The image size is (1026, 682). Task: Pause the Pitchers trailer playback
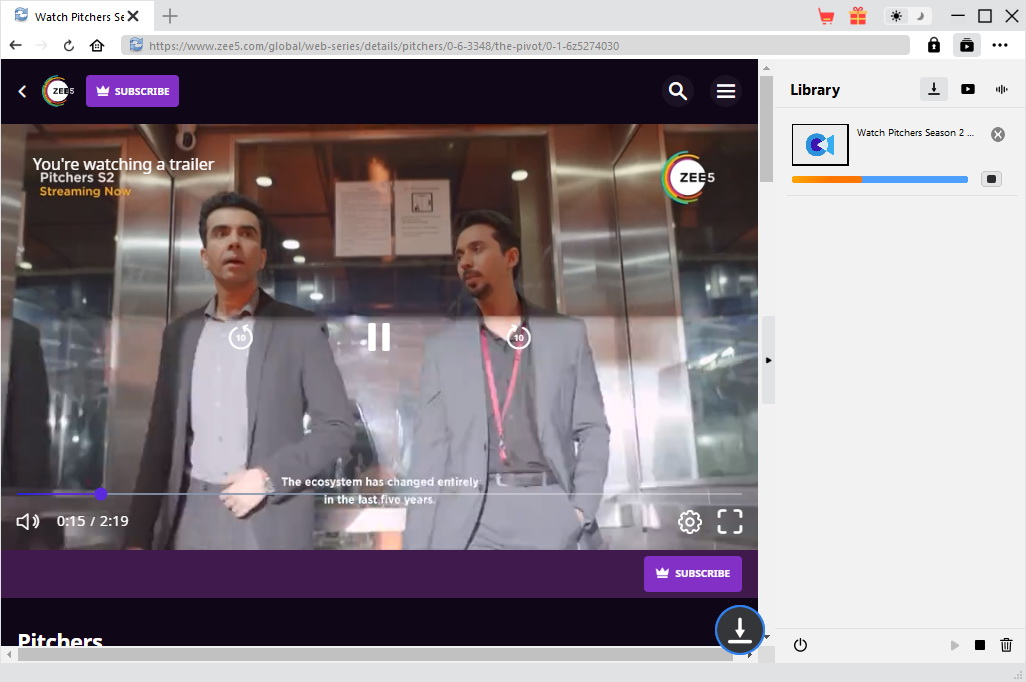[x=378, y=337]
